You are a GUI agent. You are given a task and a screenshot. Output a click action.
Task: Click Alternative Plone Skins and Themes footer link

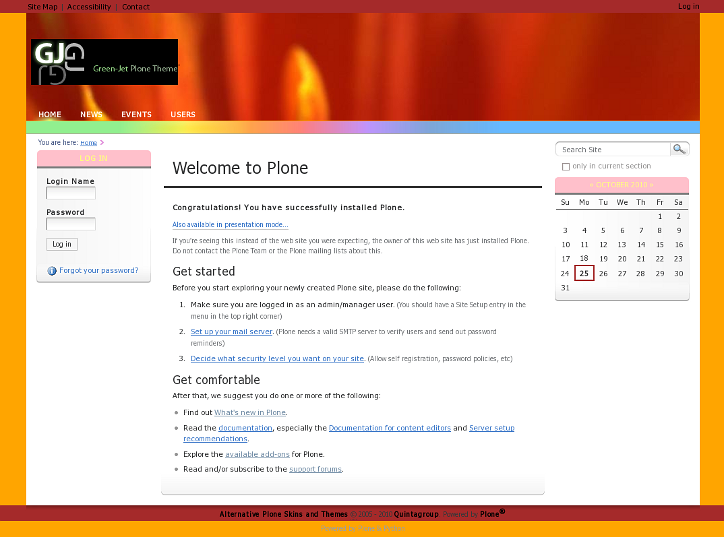[284, 514]
